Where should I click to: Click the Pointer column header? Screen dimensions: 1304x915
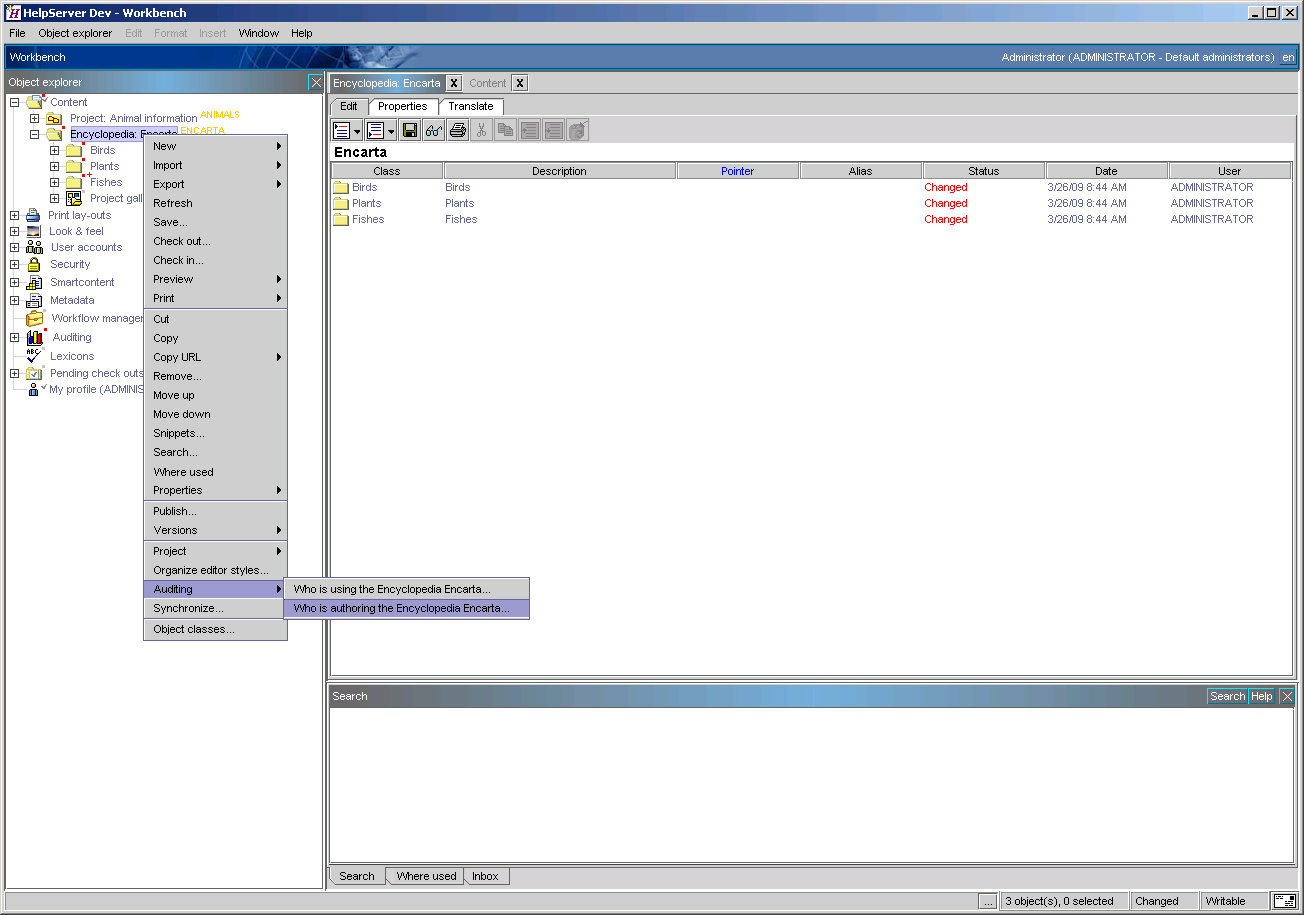pyautogui.click(x=738, y=171)
